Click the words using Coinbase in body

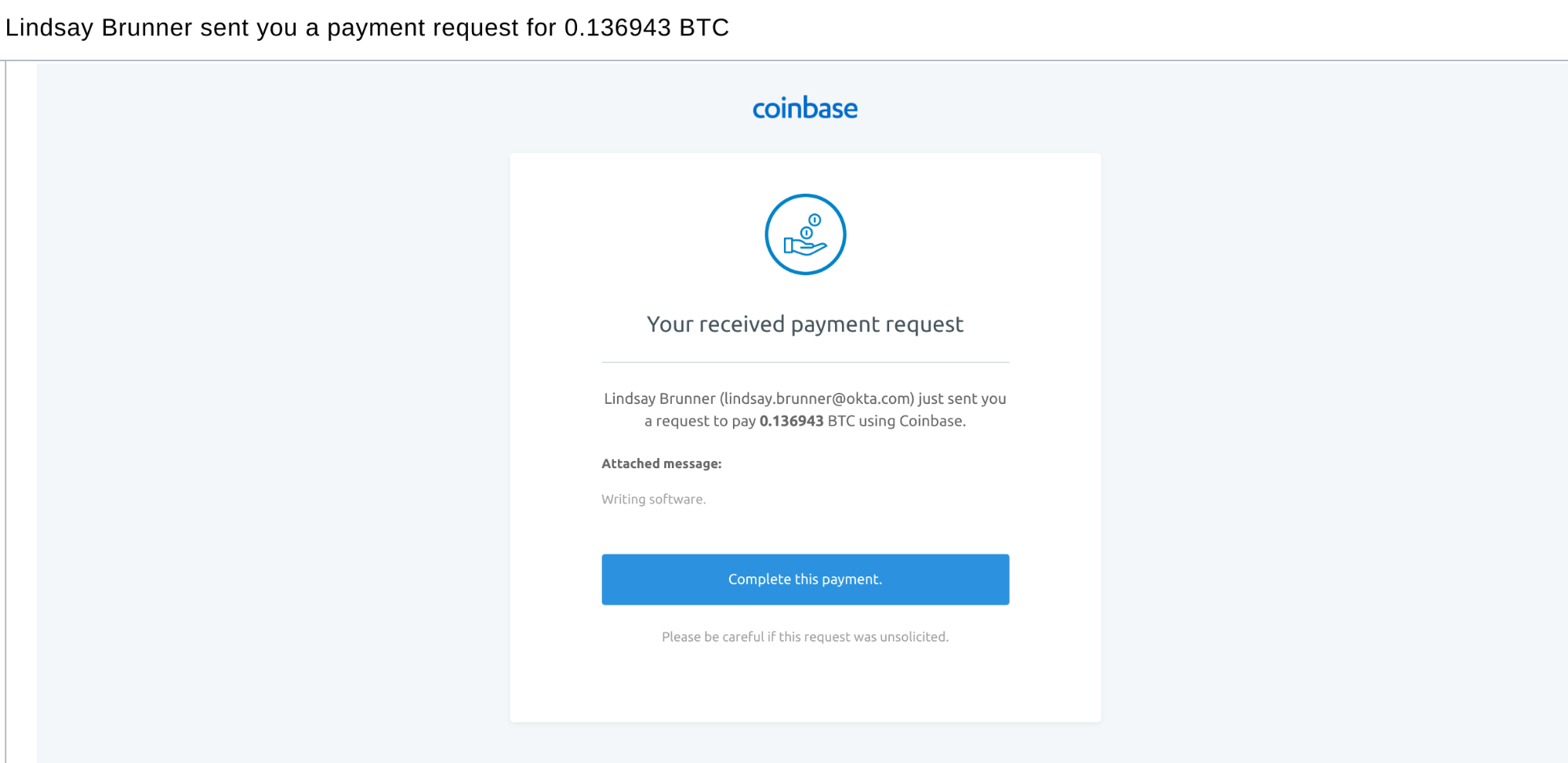pos(912,421)
